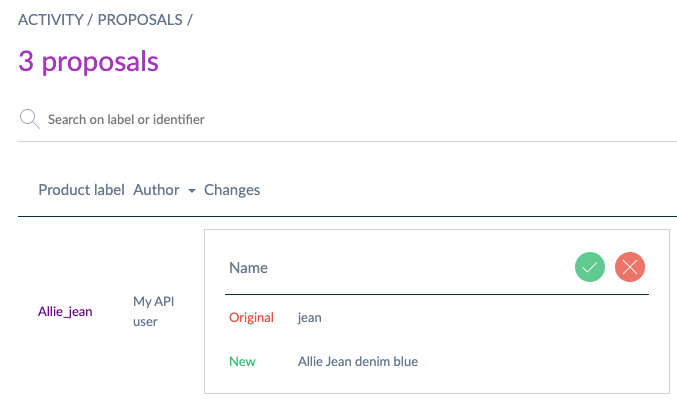Sort proposals by Author column header
677x400 pixels.
[156, 190]
